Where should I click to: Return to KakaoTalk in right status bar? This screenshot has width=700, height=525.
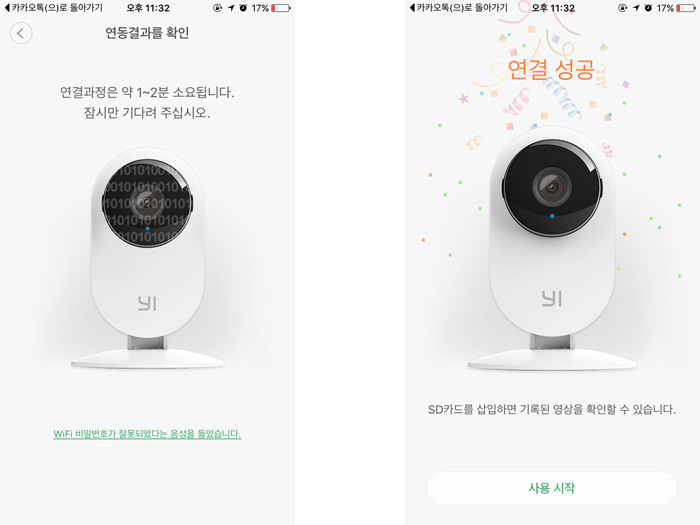(458, 8)
